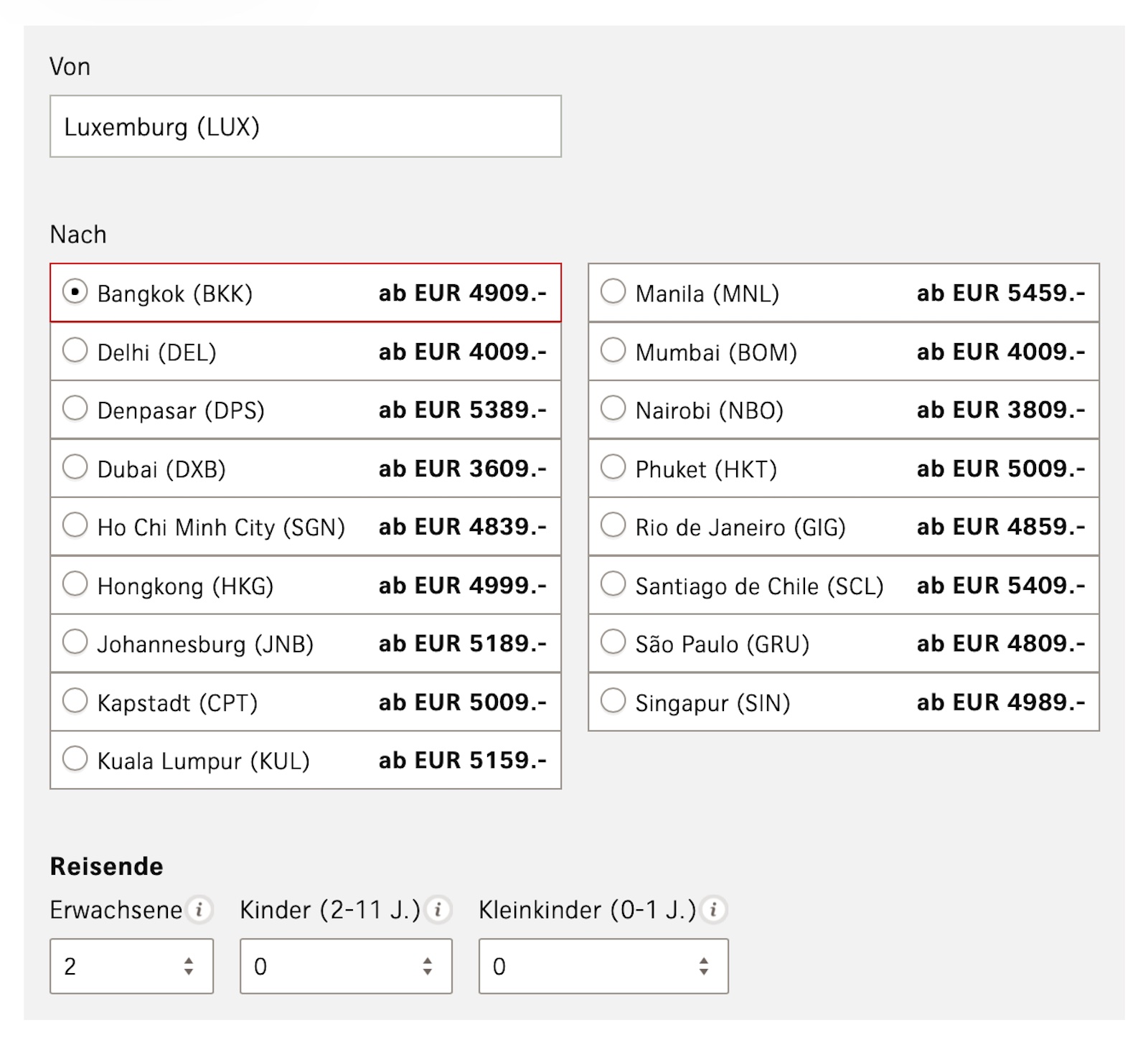Select the Manila (MNL) radio button
The image size is (1148, 1037).
[x=613, y=291]
